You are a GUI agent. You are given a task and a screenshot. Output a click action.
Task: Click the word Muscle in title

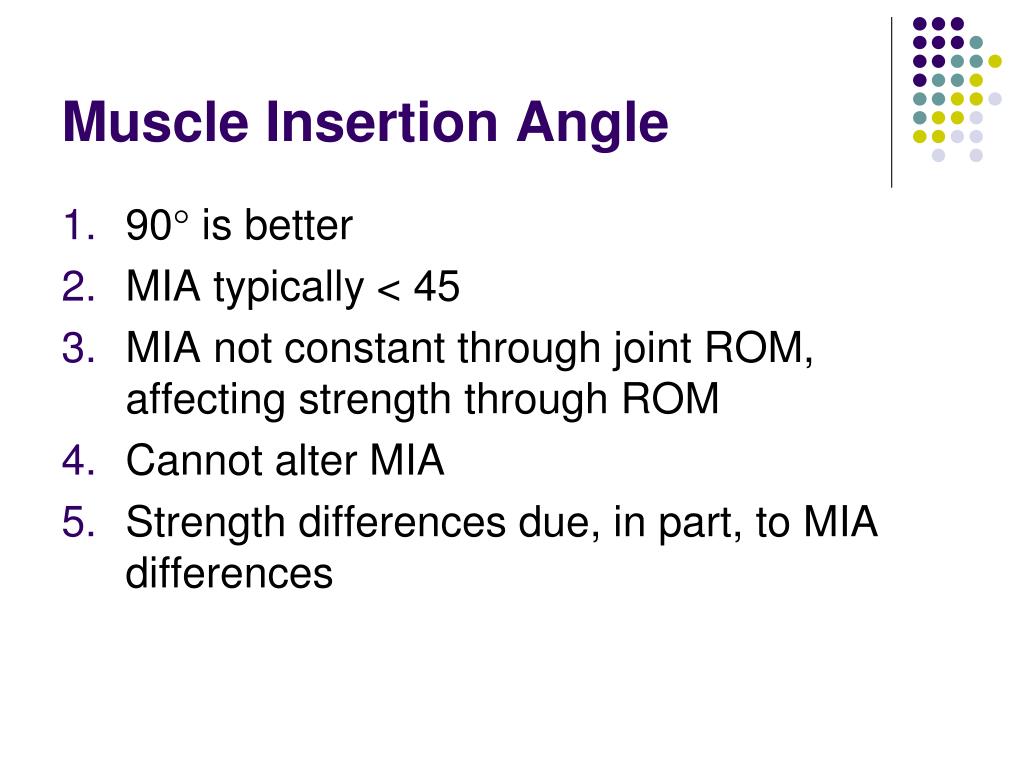point(155,122)
